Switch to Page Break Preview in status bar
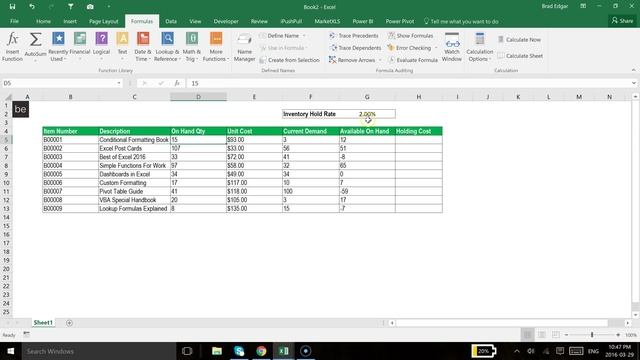This screenshot has height=360, width=640. pyautogui.click(x=556, y=335)
